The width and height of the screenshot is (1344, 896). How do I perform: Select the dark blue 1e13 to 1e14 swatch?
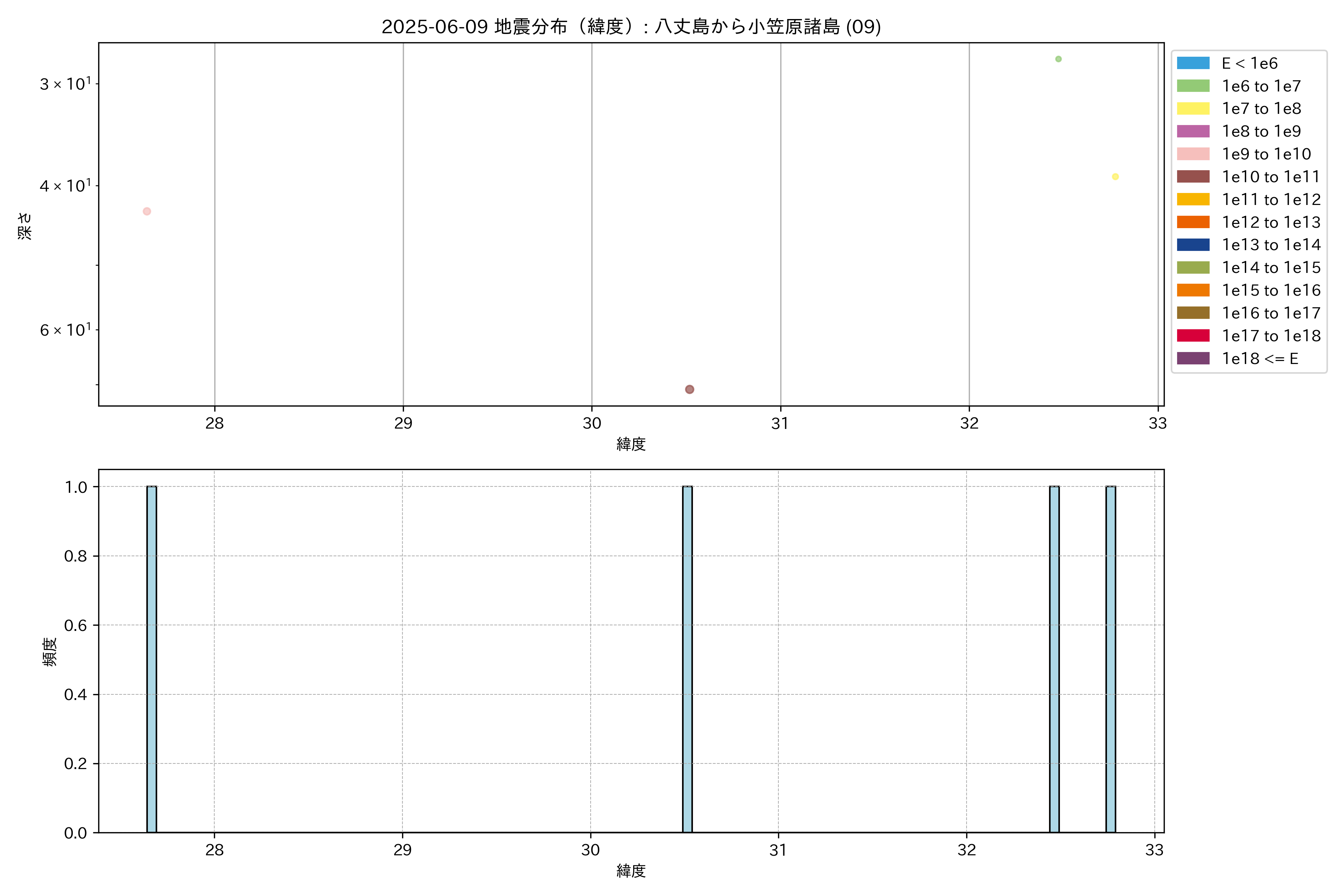1193,245
